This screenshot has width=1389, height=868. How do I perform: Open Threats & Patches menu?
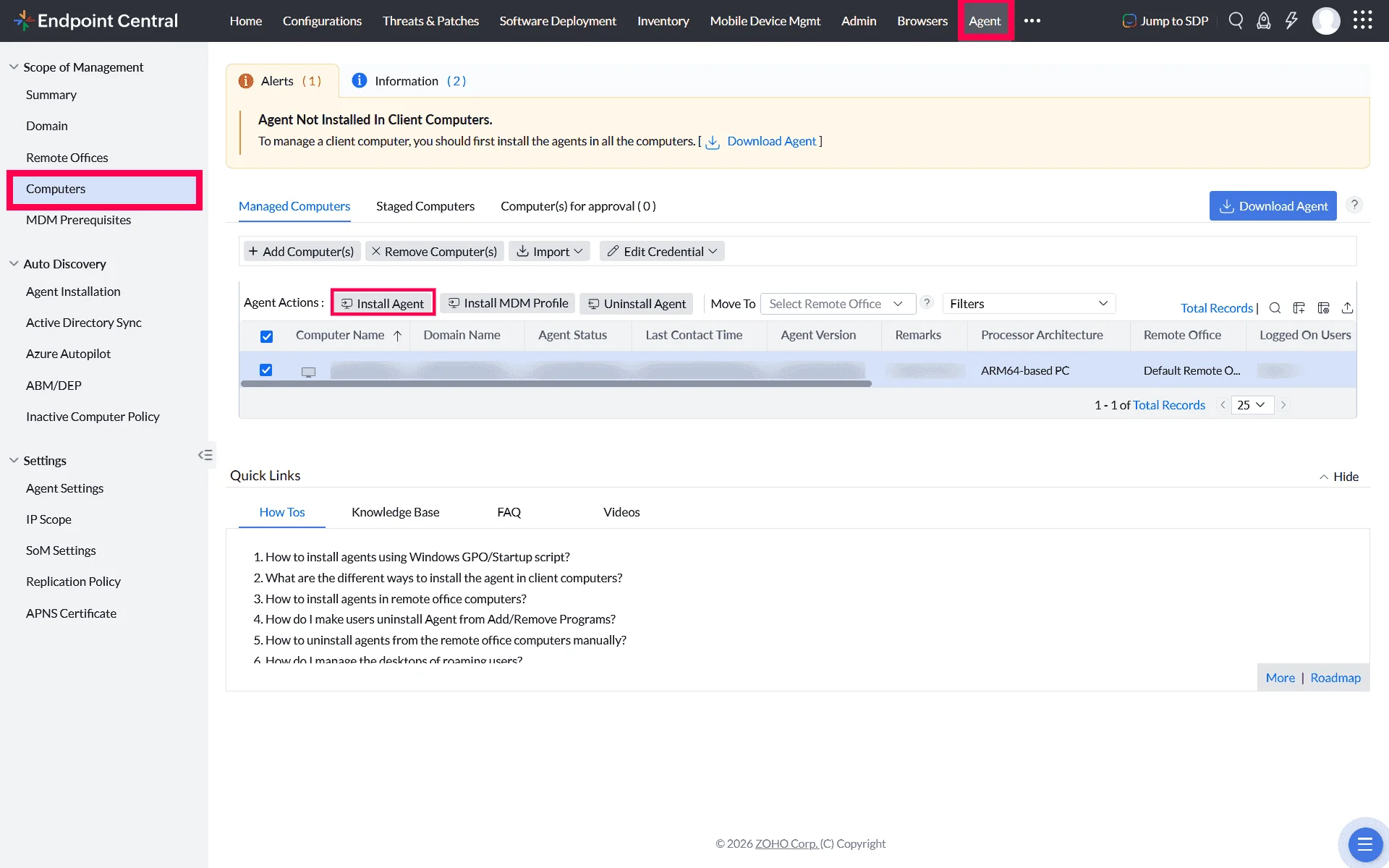pyautogui.click(x=430, y=21)
